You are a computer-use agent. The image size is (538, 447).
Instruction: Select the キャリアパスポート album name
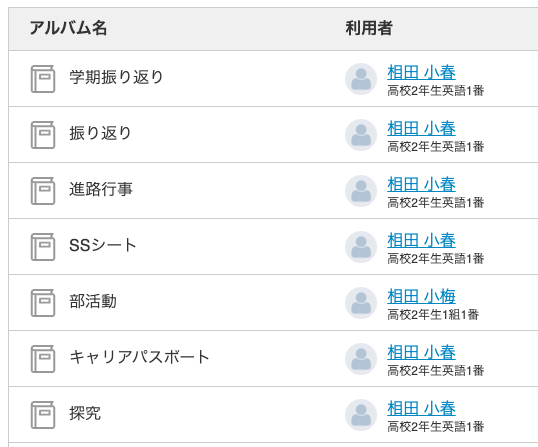[x=139, y=357]
